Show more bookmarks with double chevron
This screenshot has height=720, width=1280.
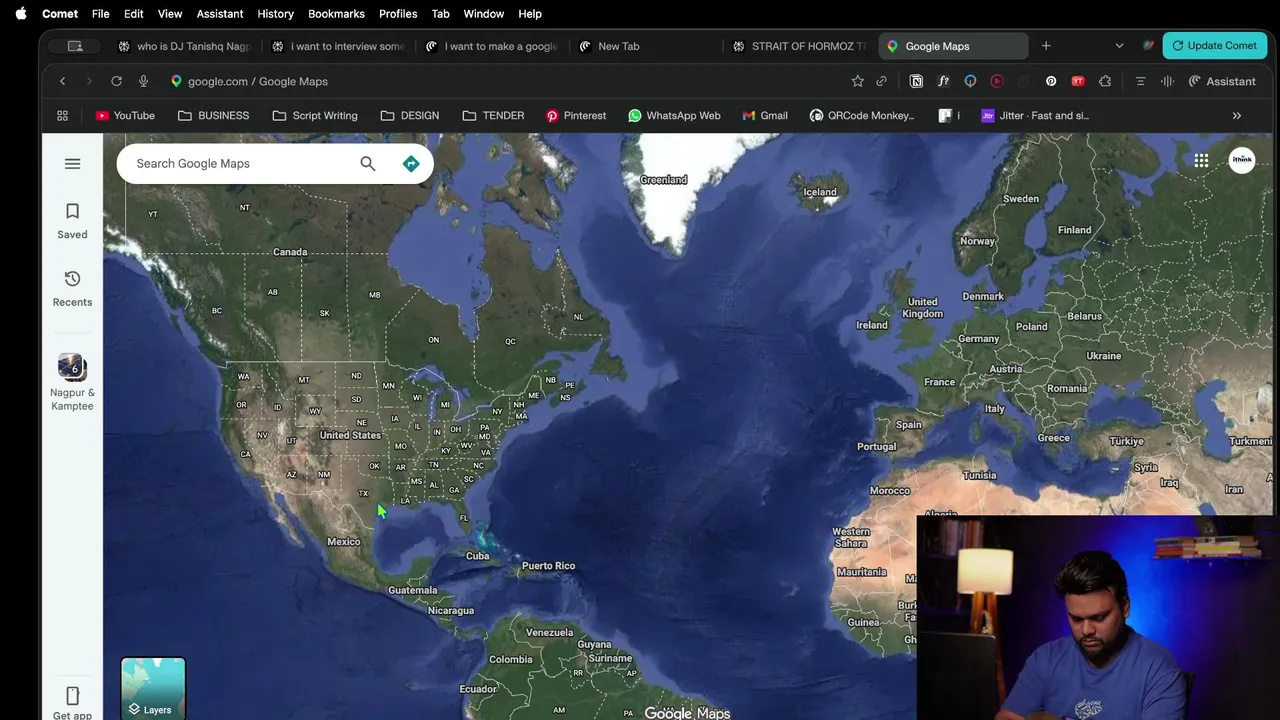pyautogui.click(x=1237, y=115)
